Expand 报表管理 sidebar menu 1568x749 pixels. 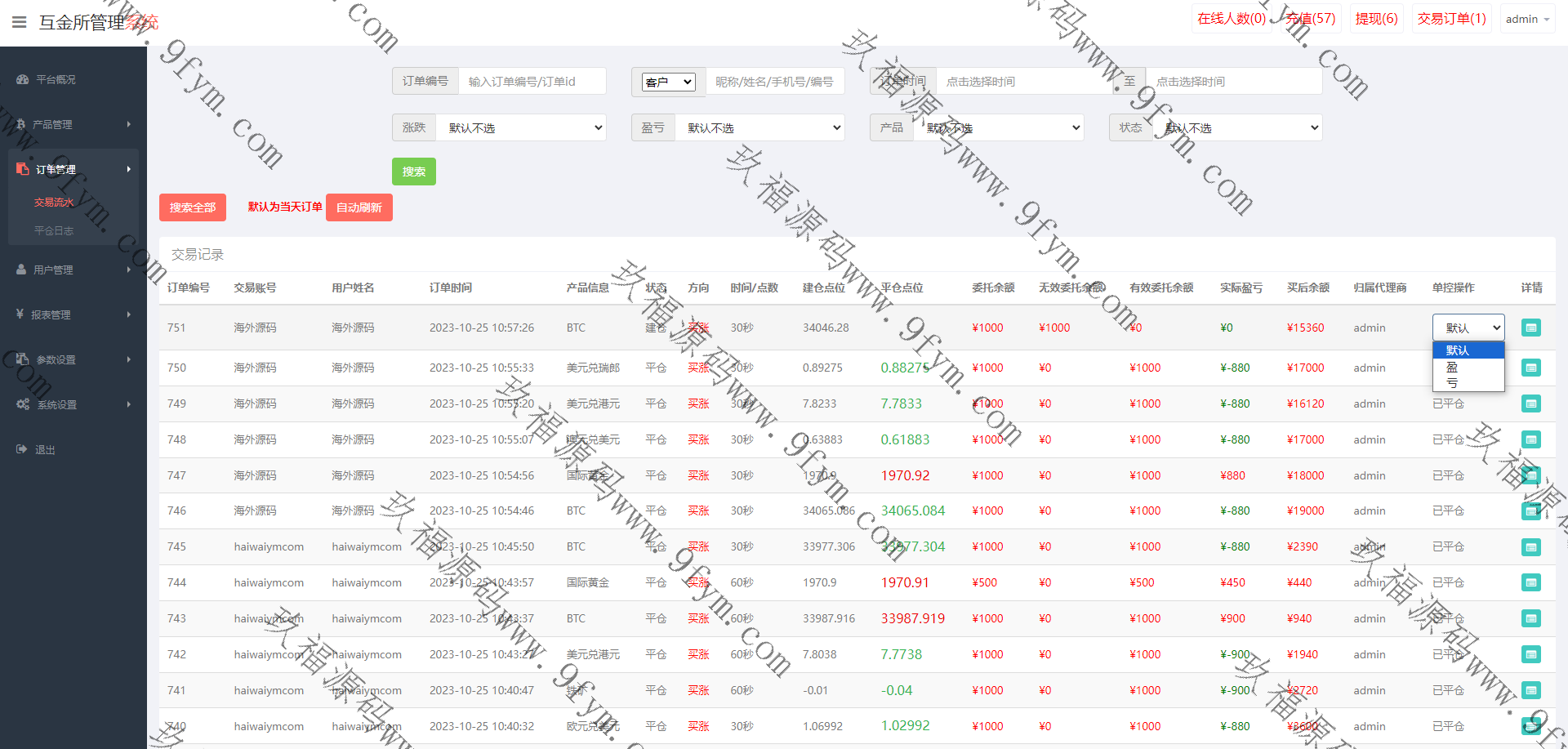[x=72, y=314]
